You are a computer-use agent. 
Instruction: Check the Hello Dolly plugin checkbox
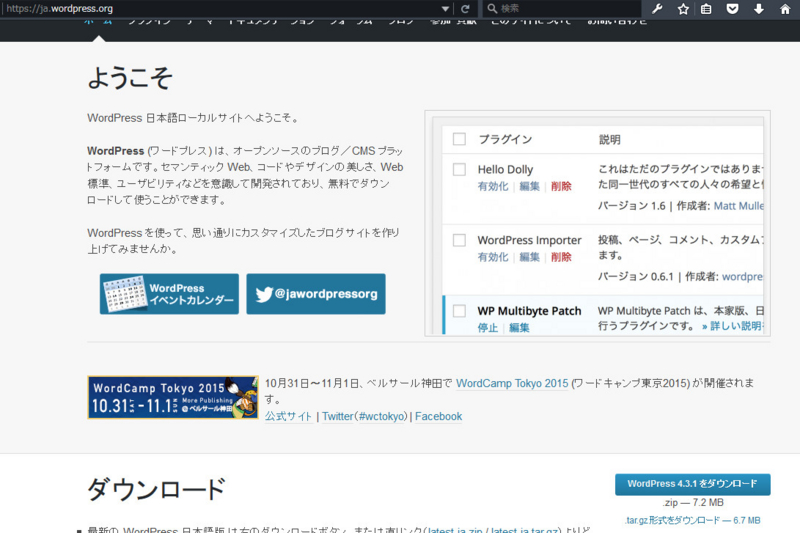click(x=459, y=169)
